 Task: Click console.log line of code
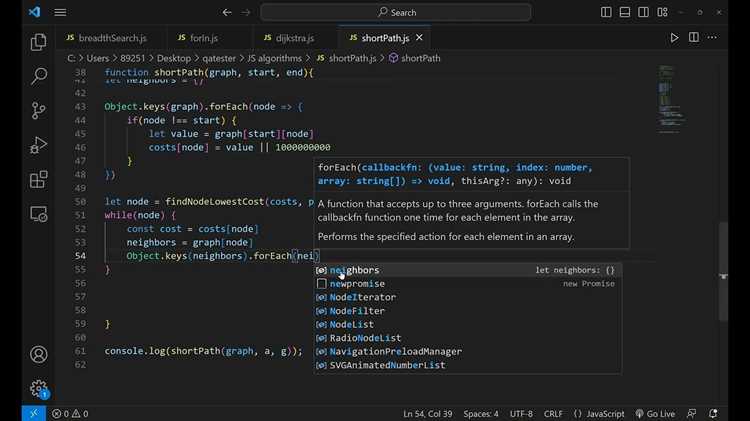coord(204,351)
